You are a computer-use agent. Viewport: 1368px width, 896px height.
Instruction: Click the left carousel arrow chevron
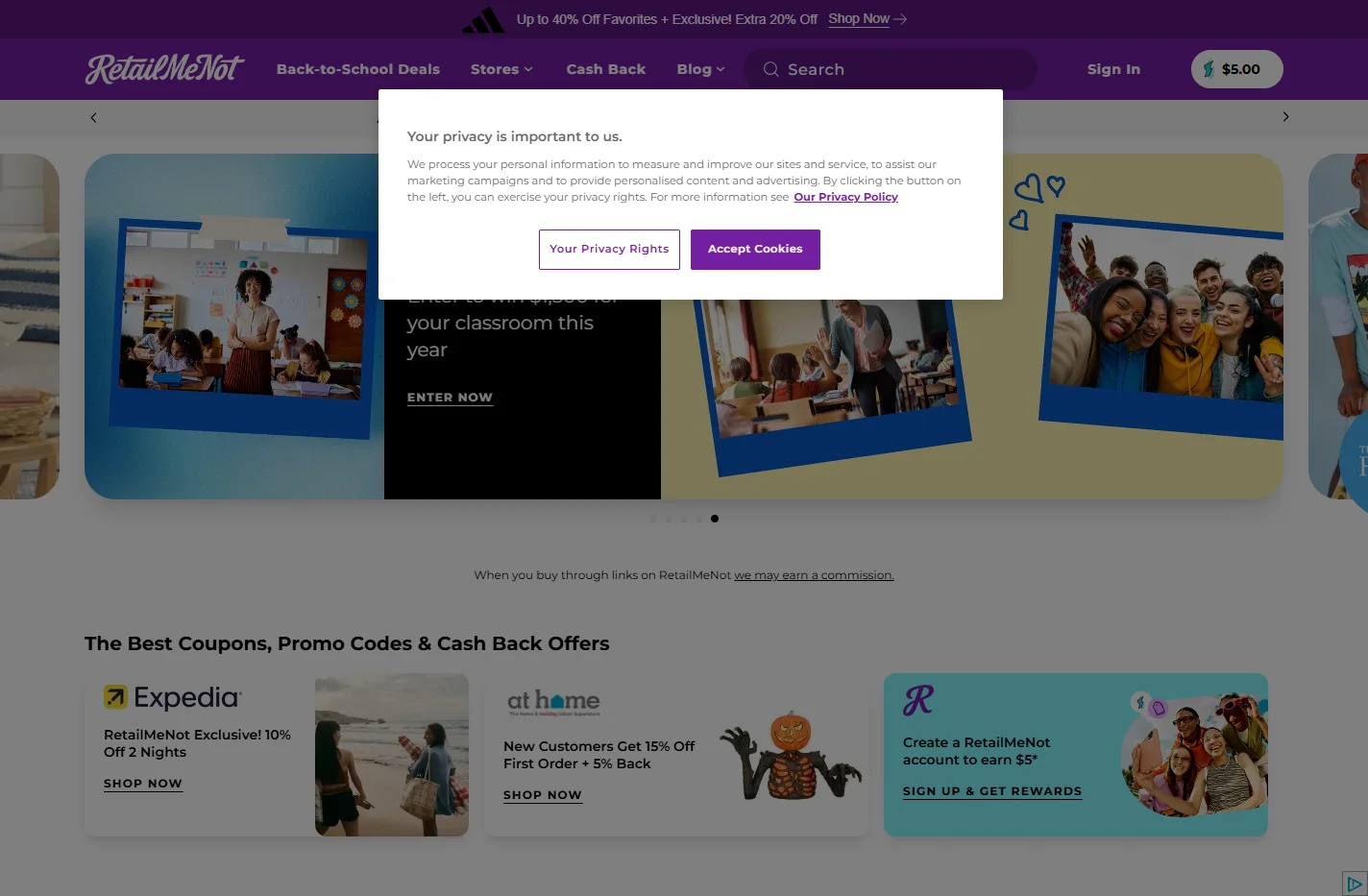coord(93,117)
